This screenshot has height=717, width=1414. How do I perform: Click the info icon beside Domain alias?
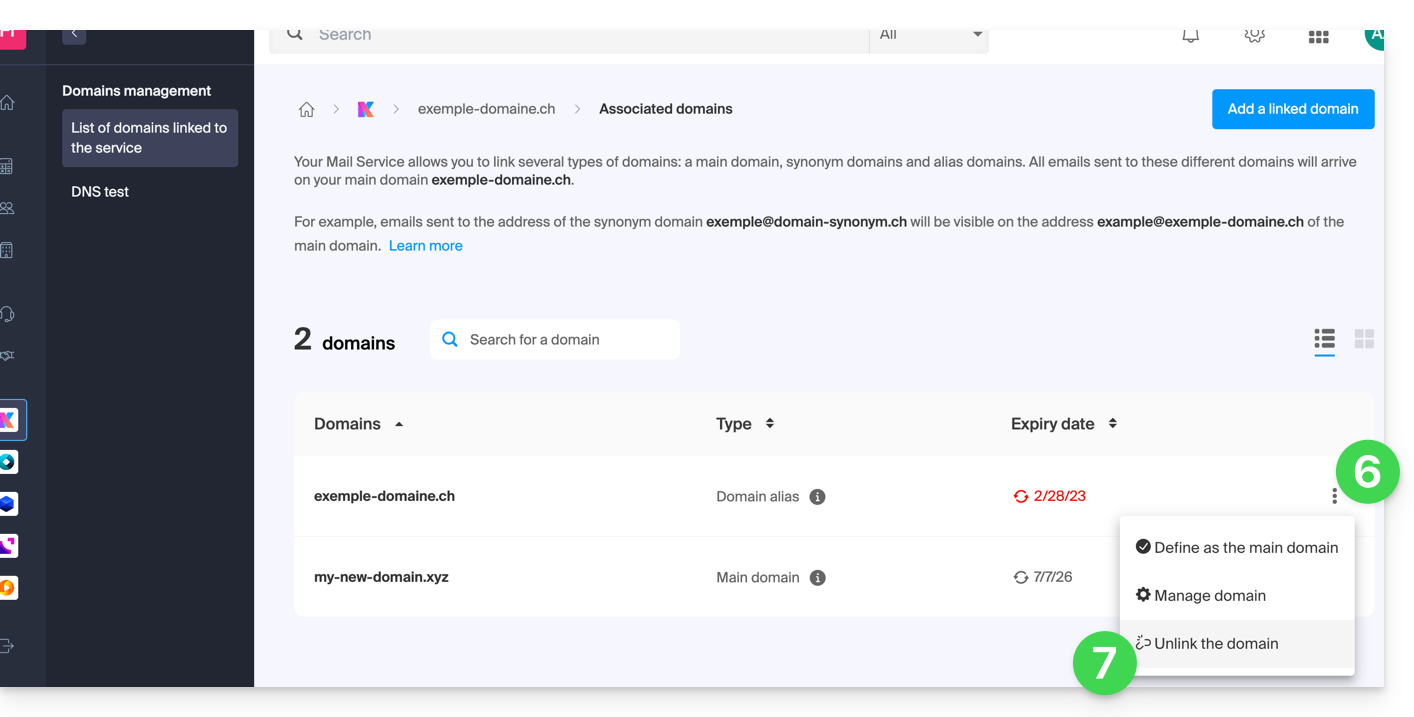[817, 497]
